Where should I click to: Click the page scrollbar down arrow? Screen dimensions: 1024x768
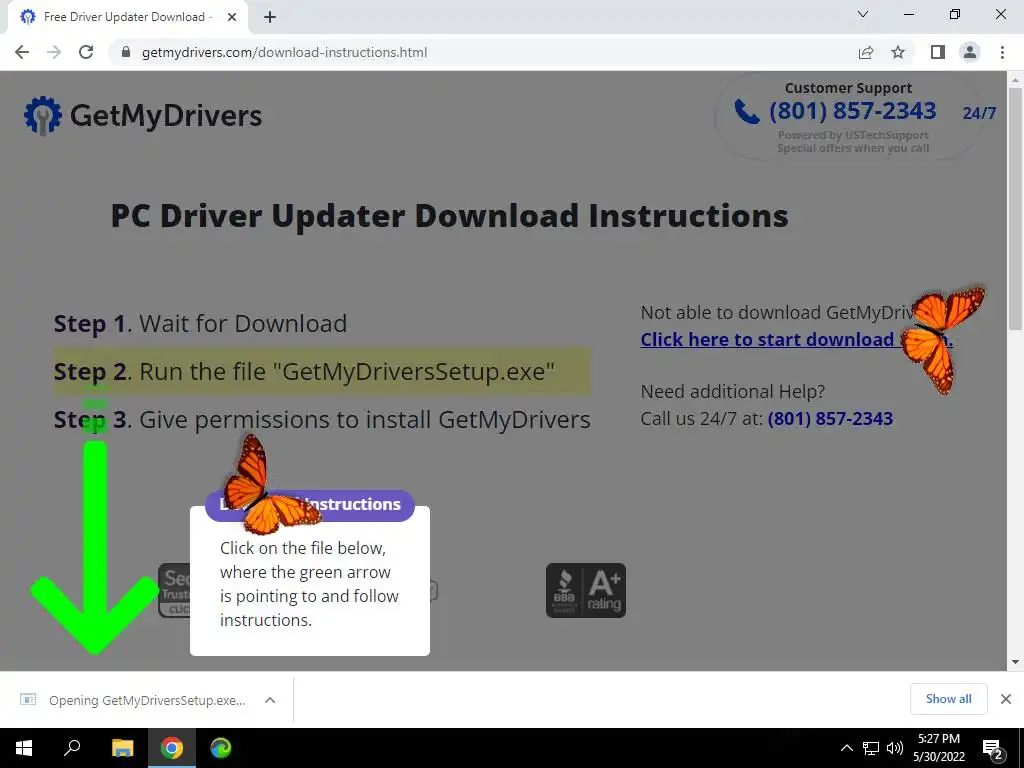(x=1015, y=662)
